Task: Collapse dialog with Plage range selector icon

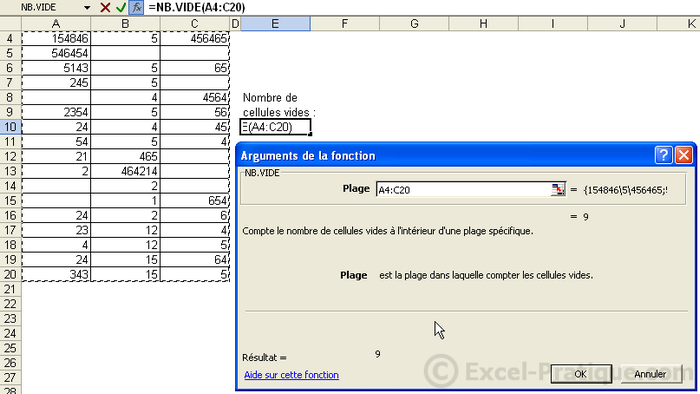Action: (x=558, y=189)
